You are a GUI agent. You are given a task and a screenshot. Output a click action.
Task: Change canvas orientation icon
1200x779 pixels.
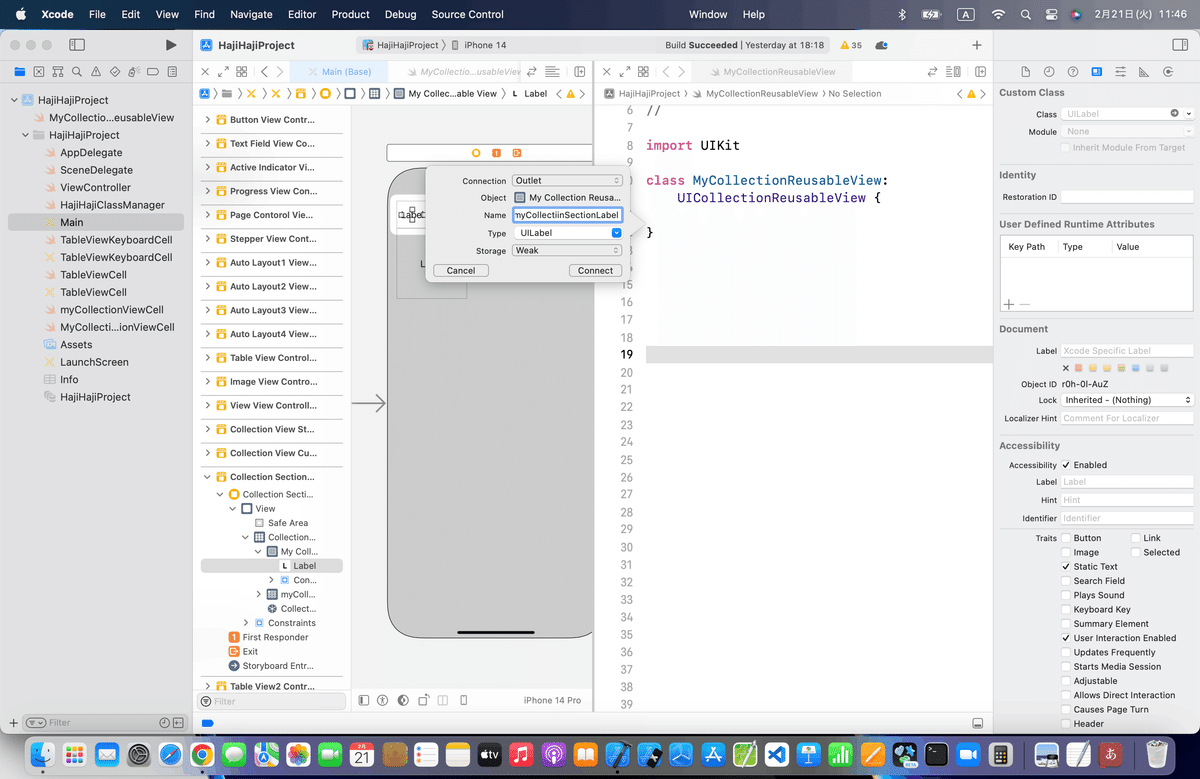point(424,700)
